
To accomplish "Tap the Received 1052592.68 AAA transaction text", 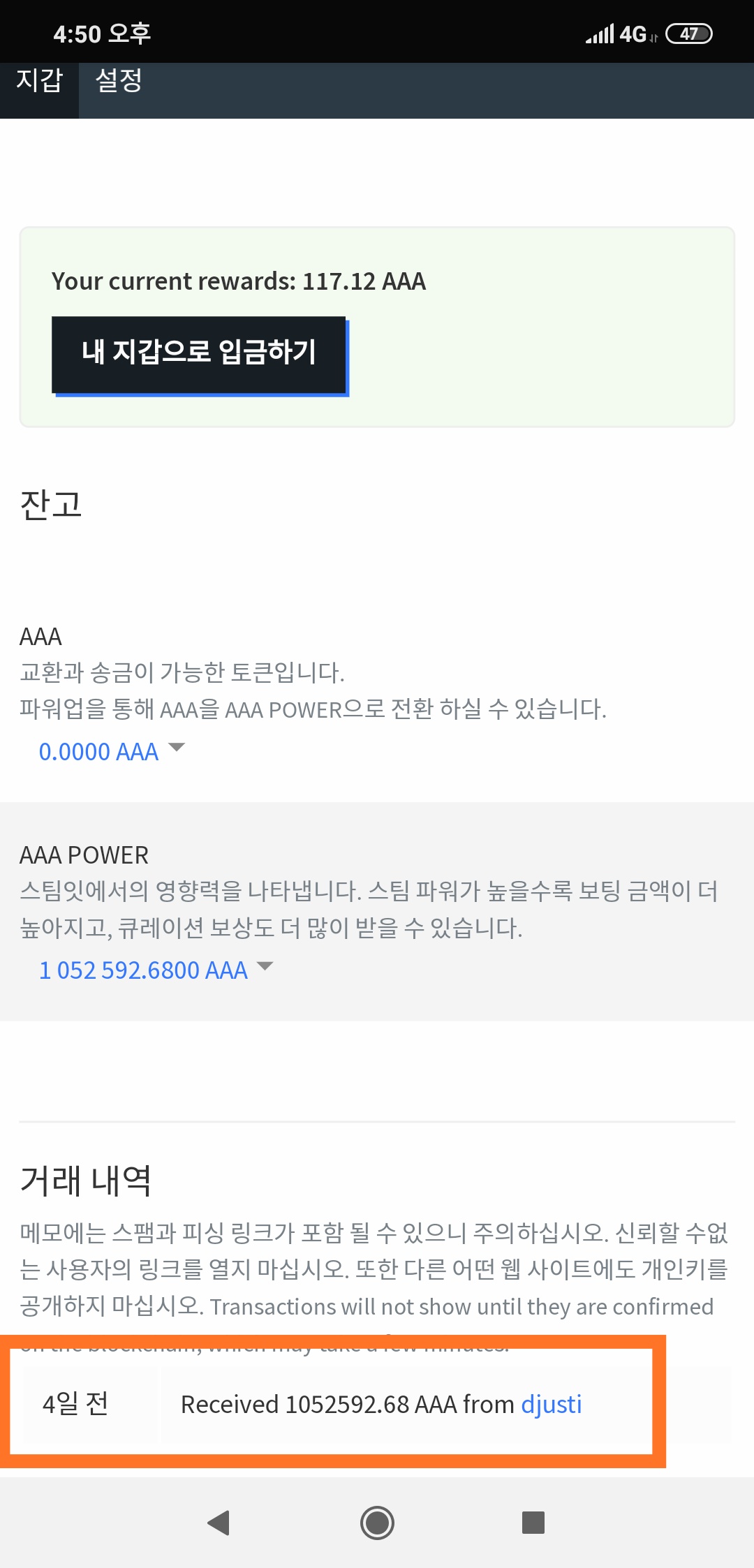I will click(347, 1404).
